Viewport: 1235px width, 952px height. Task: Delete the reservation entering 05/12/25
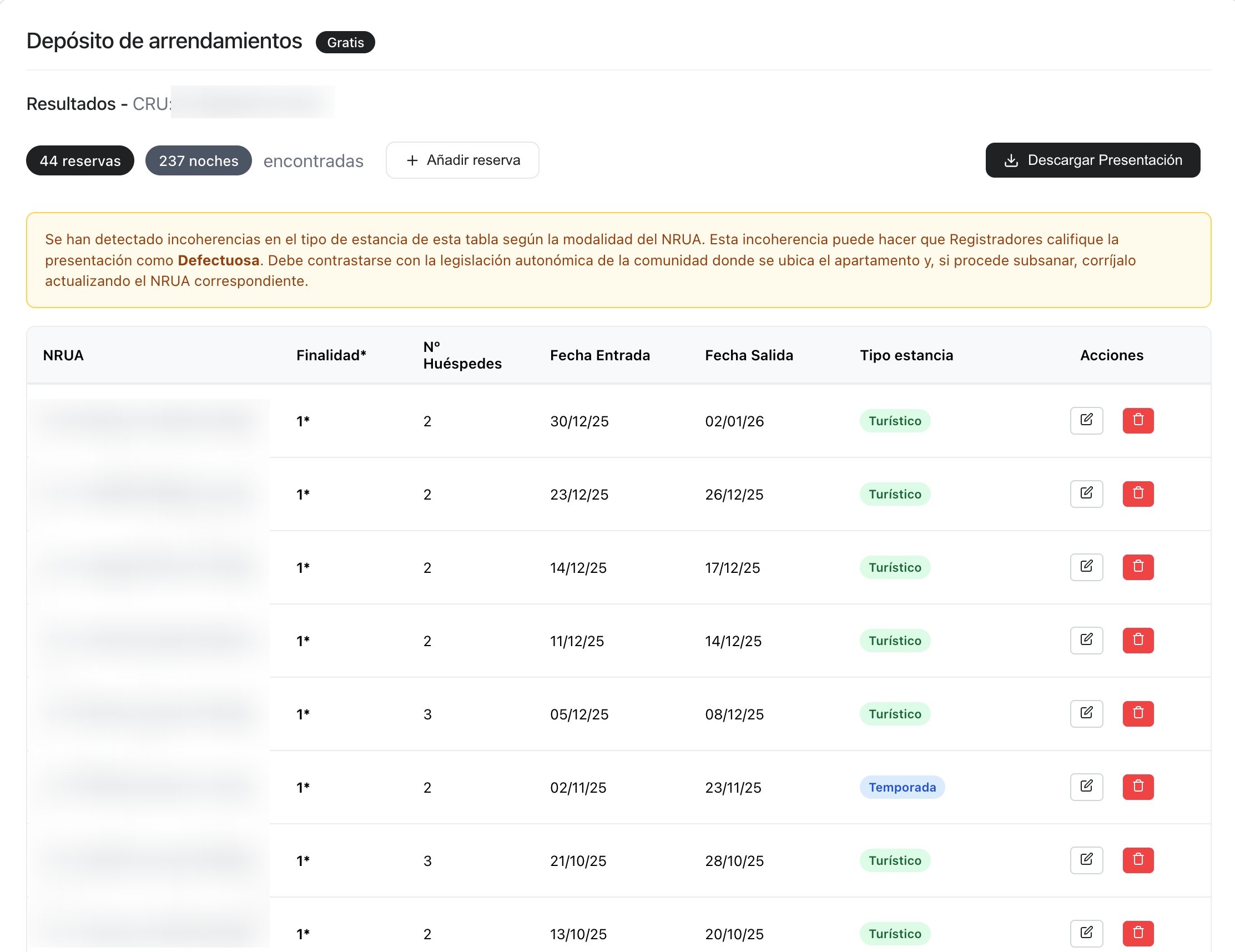point(1138,713)
